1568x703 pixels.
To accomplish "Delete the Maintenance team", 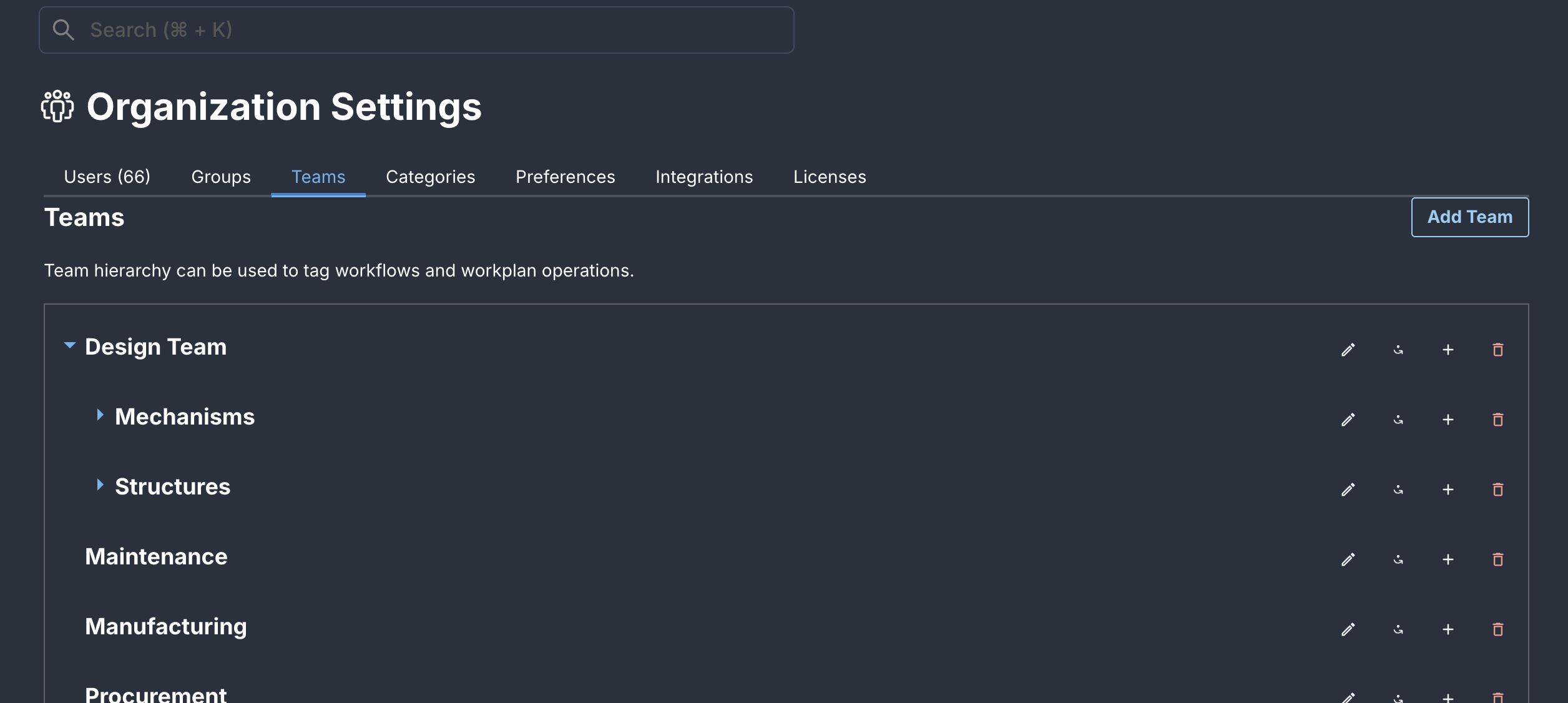I will [1497, 559].
